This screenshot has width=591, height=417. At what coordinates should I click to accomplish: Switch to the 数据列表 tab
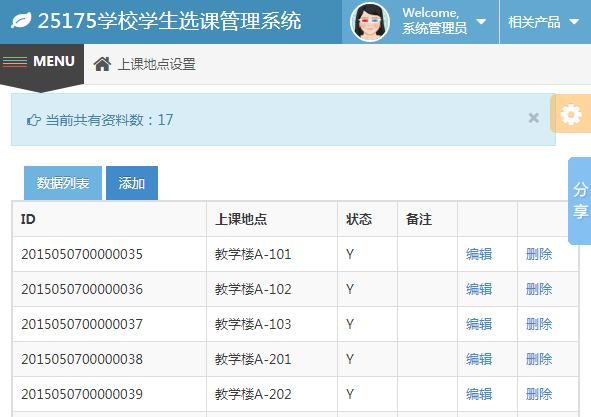pos(63,183)
